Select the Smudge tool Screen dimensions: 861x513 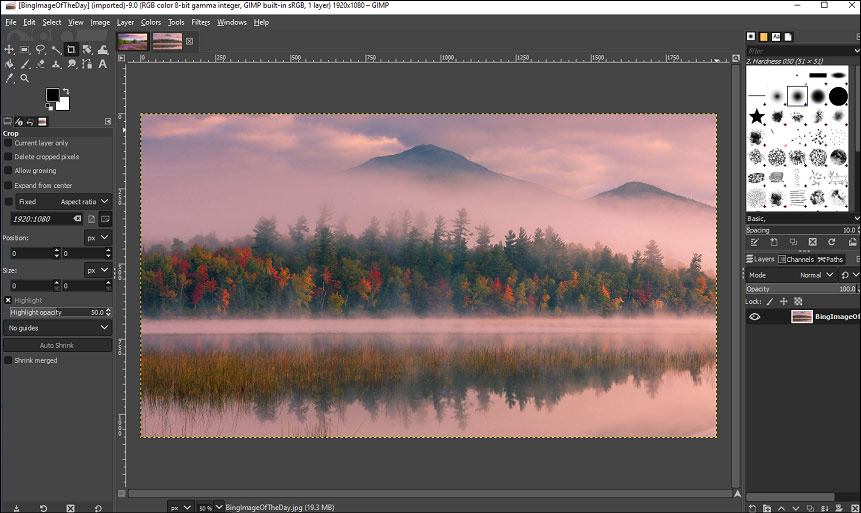click(71, 64)
